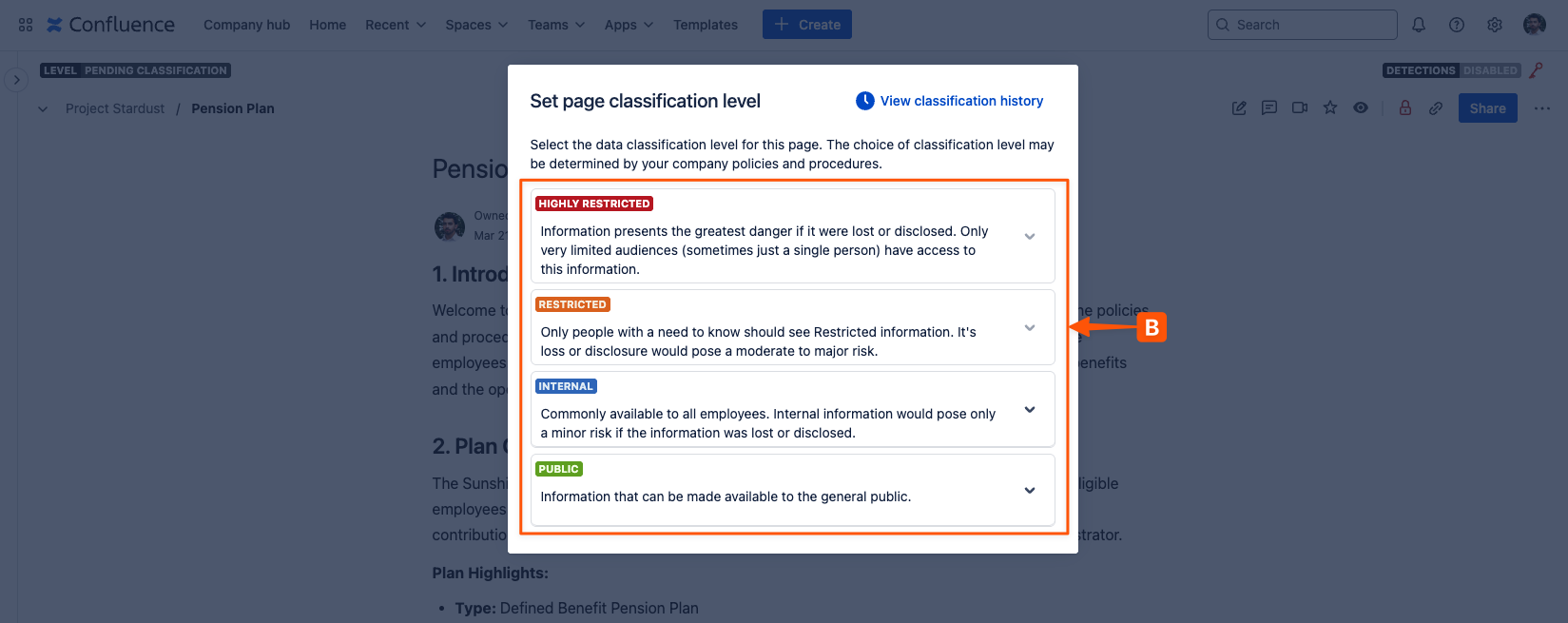Star this Pension Plan page

(x=1330, y=108)
